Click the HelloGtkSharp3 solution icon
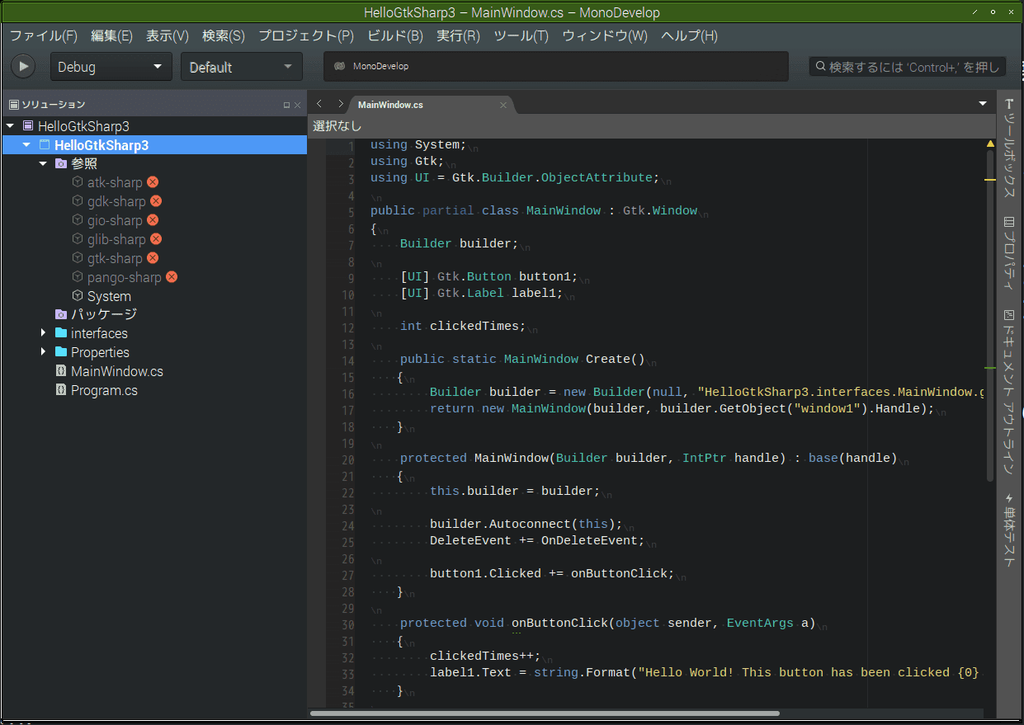 (28, 125)
